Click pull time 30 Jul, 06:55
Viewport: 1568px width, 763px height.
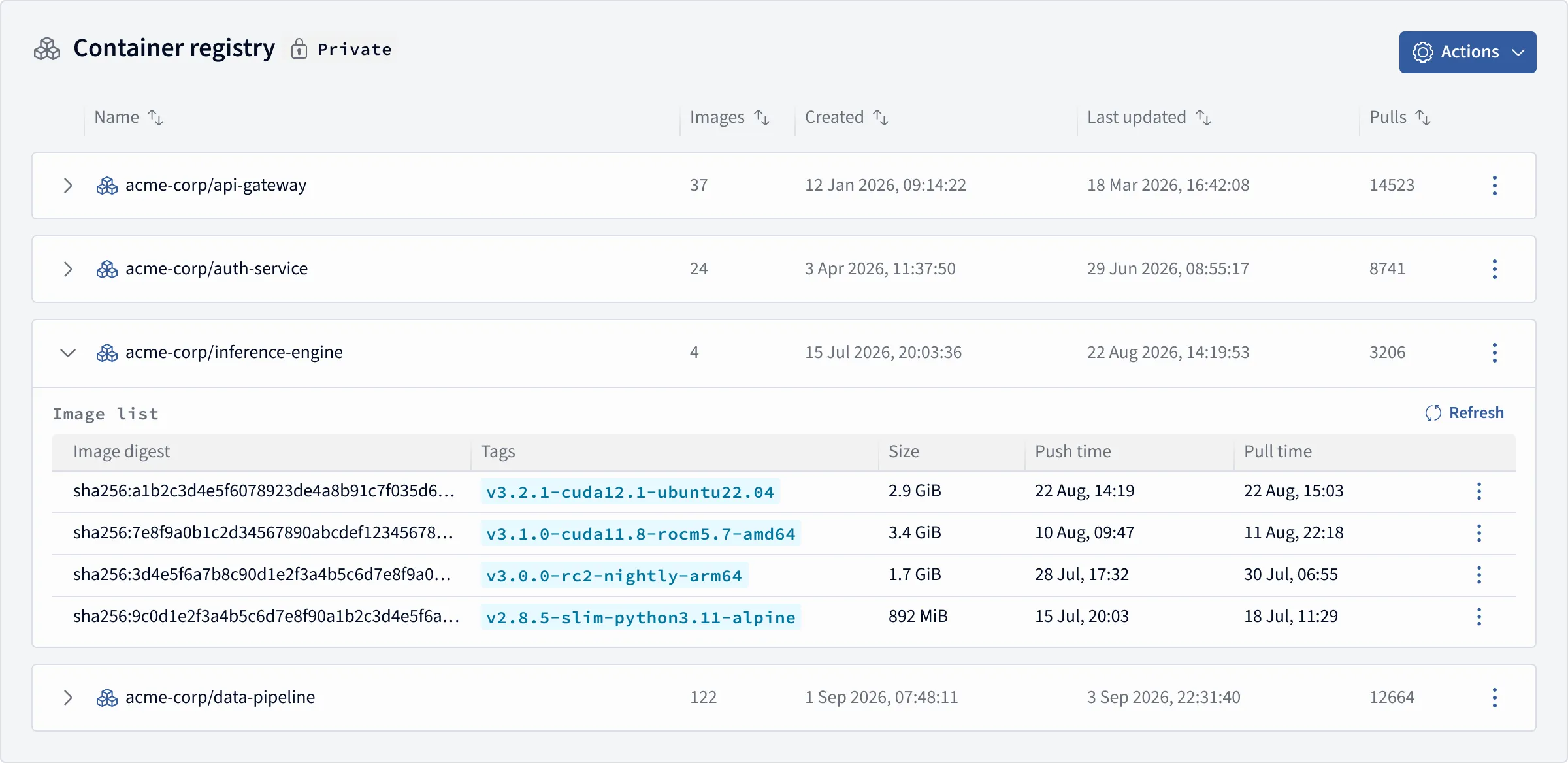click(x=1291, y=575)
